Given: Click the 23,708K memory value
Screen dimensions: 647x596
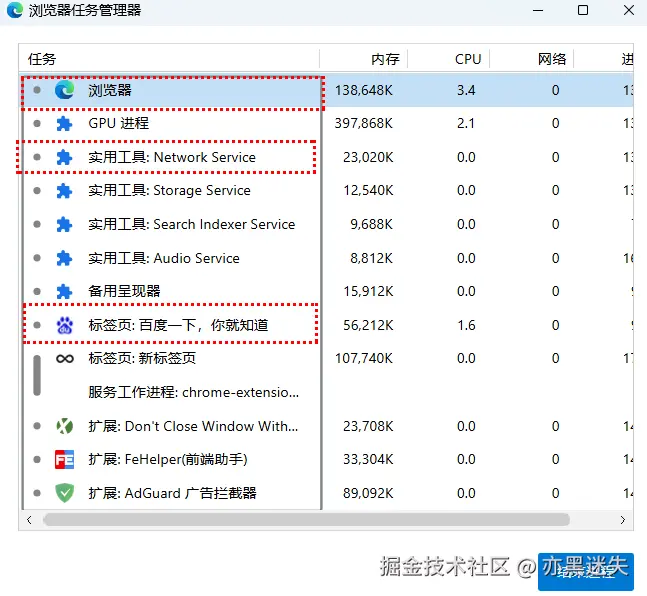Looking at the screenshot, I should [368, 426].
